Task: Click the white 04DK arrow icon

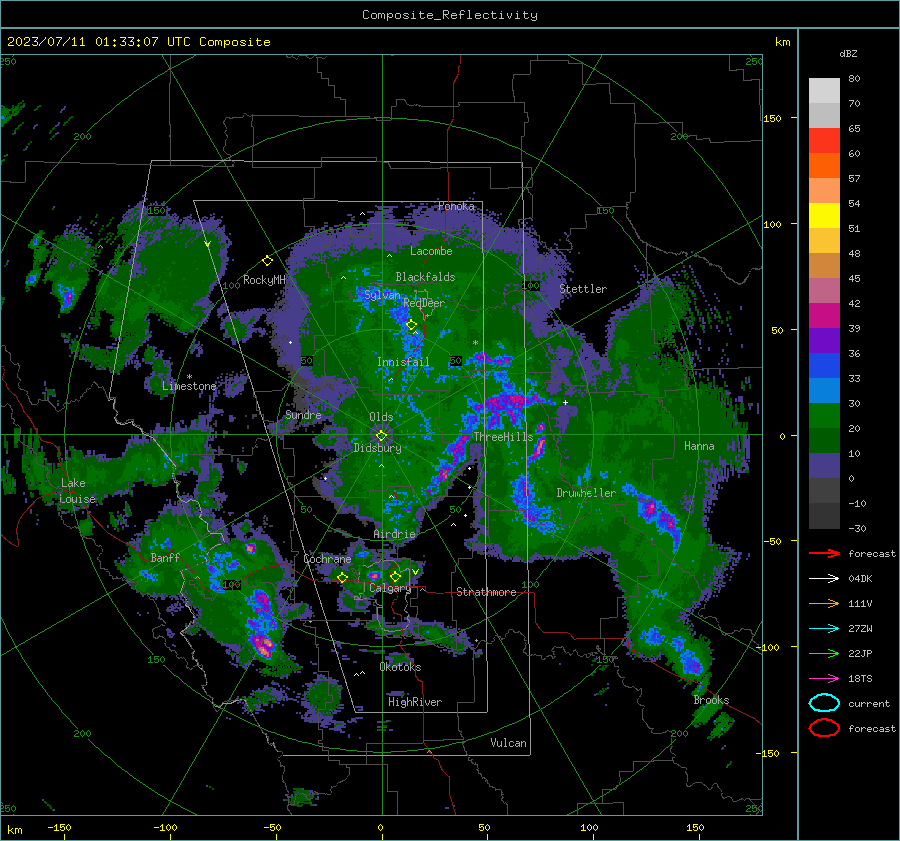Action: pyautogui.click(x=824, y=578)
